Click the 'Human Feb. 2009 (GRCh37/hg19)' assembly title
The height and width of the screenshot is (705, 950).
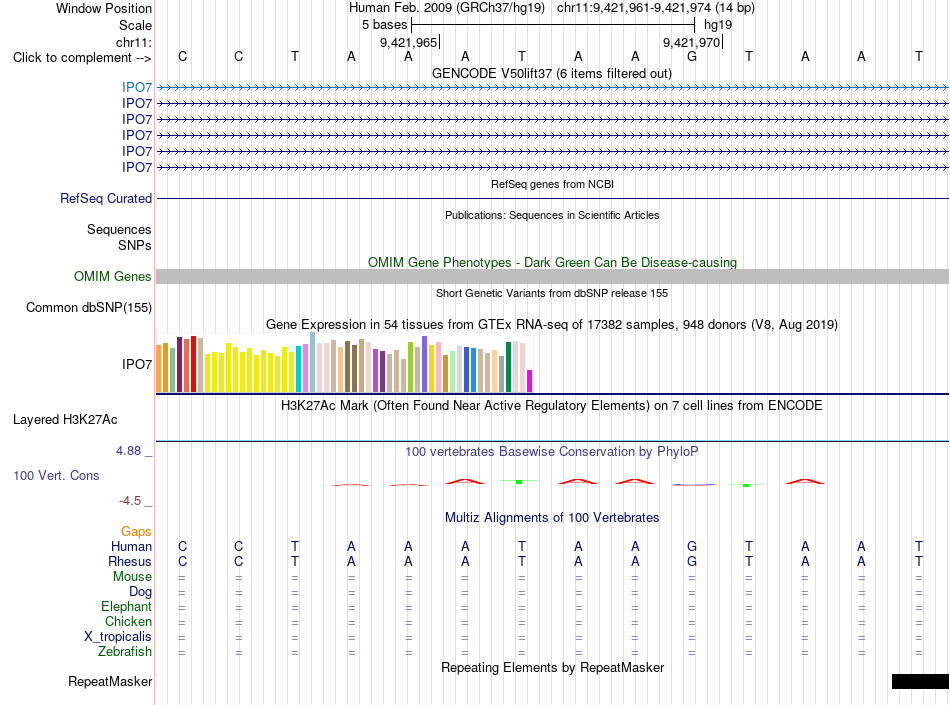tap(447, 8)
